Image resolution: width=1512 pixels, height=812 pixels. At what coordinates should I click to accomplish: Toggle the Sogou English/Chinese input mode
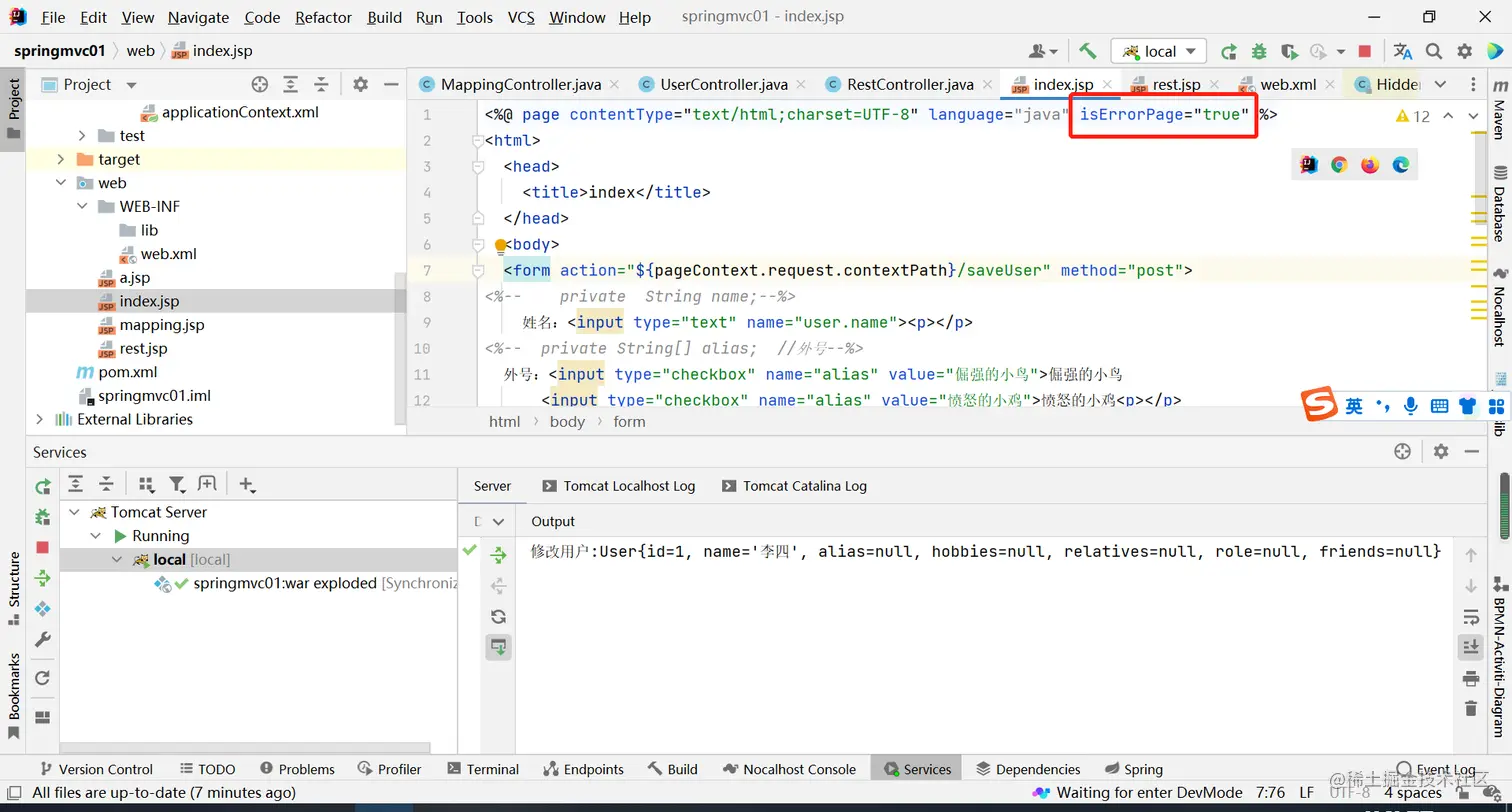[1353, 405]
